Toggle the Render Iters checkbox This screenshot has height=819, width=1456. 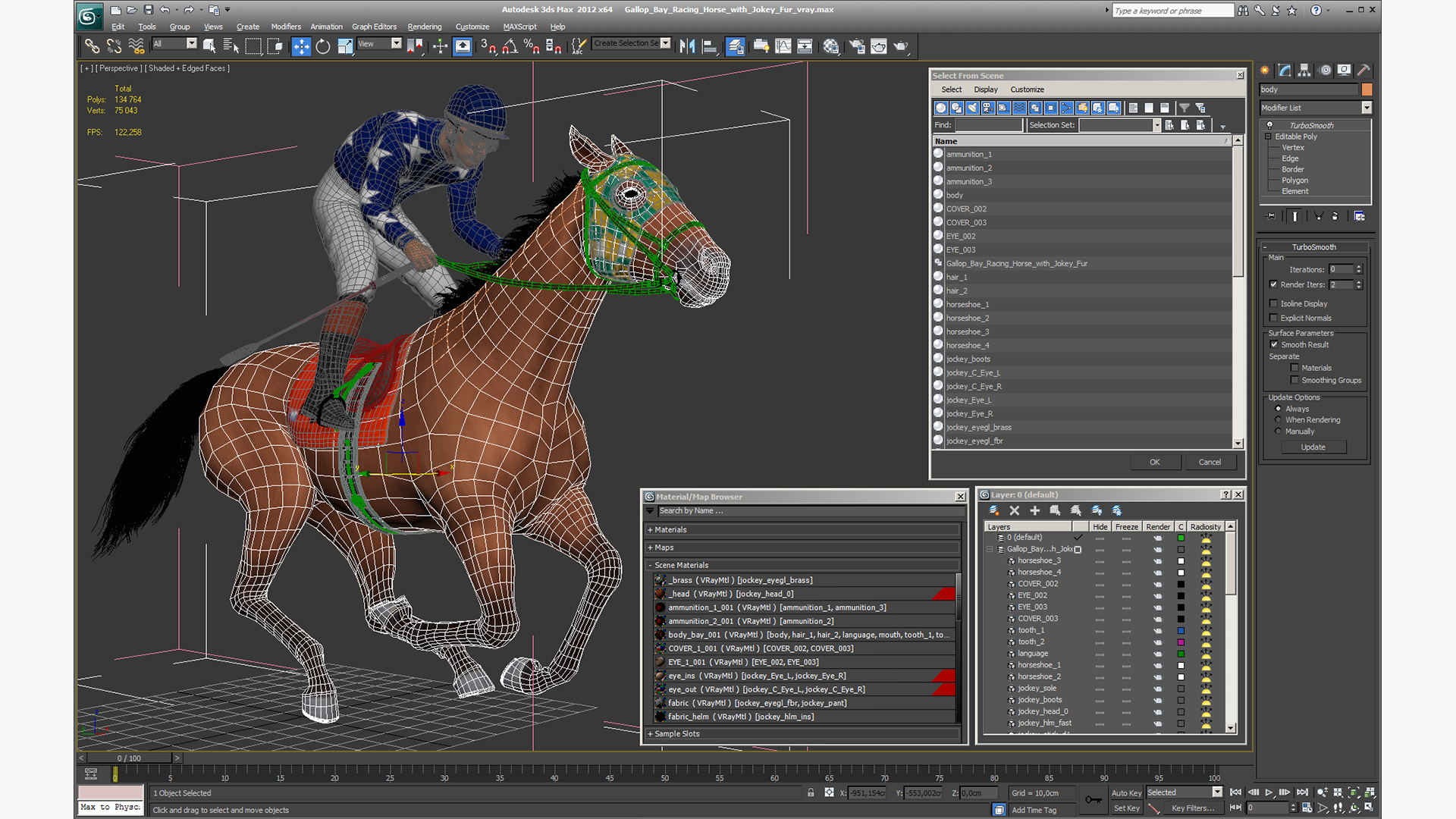coord(1274,284)
